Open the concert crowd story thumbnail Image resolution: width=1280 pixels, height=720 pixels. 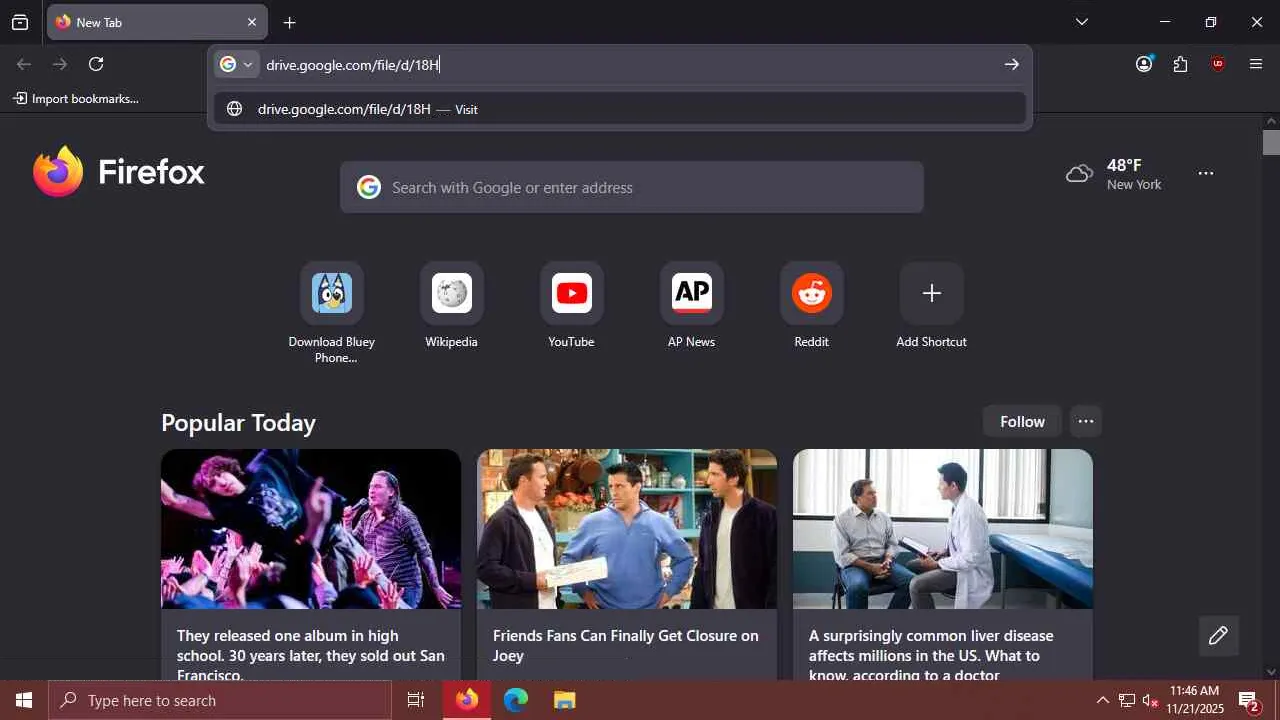point(311,529)
